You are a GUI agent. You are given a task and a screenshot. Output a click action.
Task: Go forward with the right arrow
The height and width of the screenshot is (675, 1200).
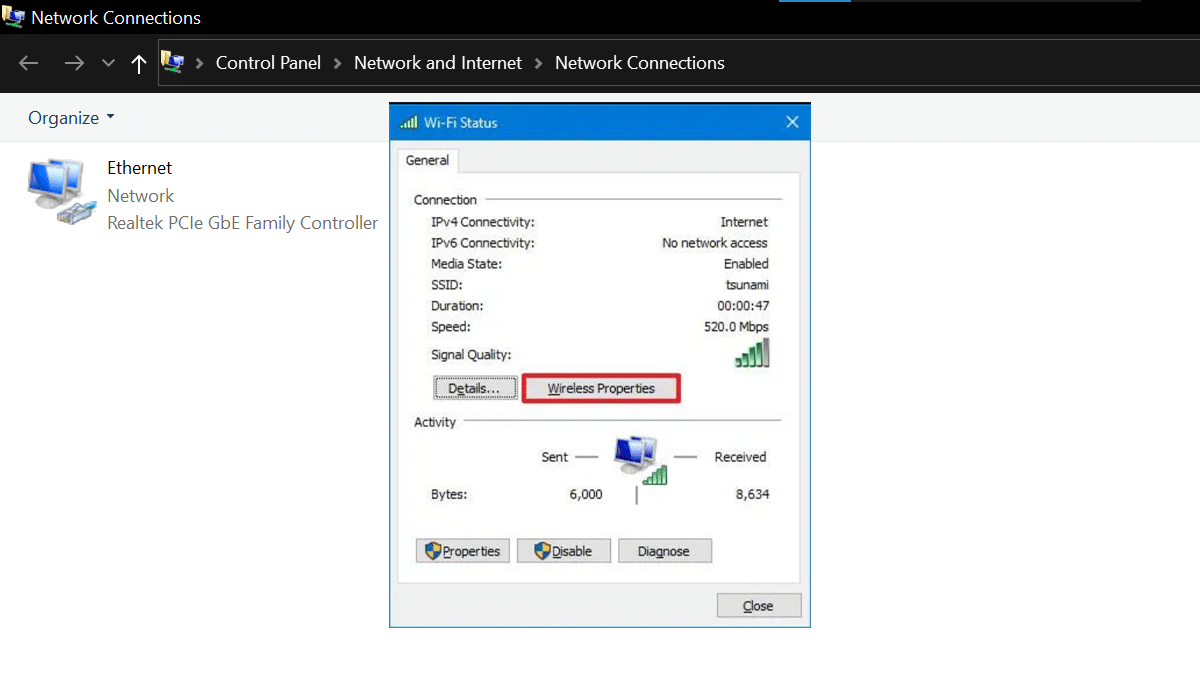point(74,63)
